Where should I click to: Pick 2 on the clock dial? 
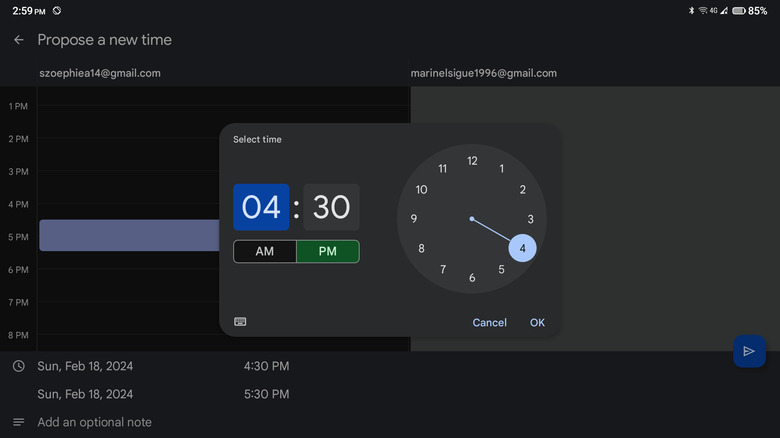(x=523, y=190)
